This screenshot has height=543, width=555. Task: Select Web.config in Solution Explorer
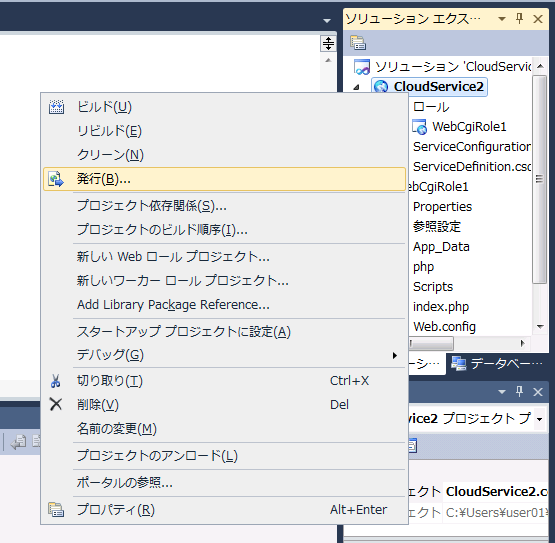click(x=445, y=327)
